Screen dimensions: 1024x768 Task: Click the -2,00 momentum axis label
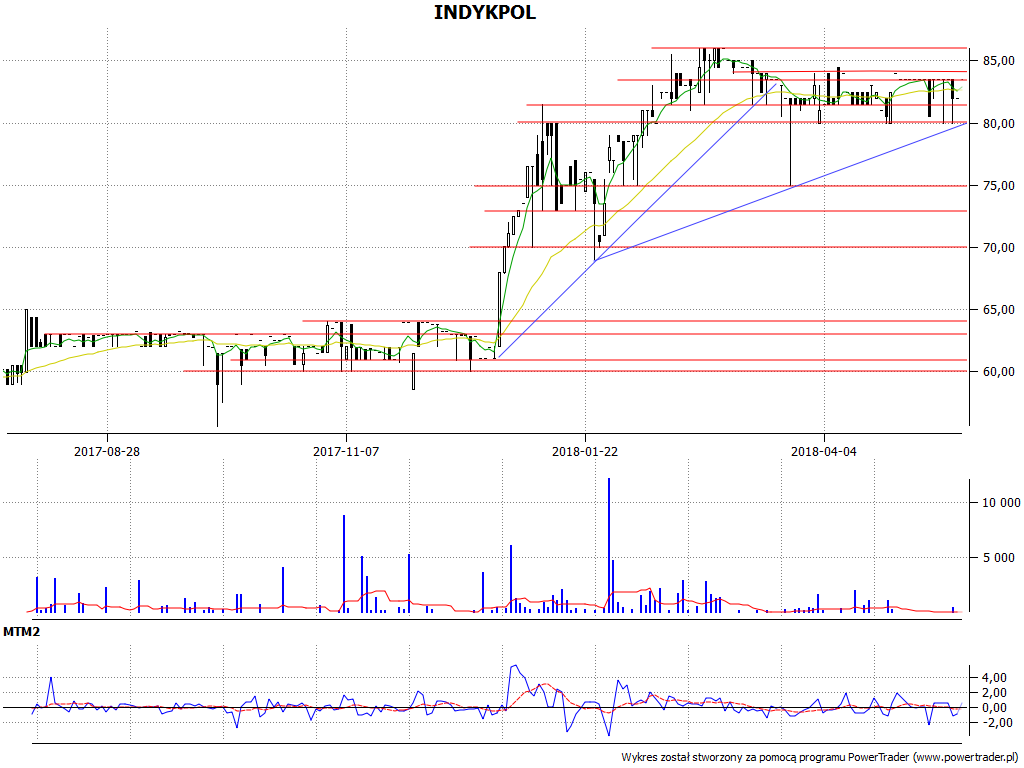pos(1000,723)
